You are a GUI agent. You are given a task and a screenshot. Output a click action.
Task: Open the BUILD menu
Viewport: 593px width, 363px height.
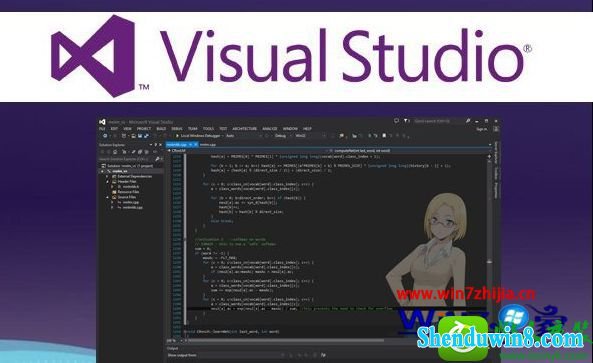[x=161, y=129]
